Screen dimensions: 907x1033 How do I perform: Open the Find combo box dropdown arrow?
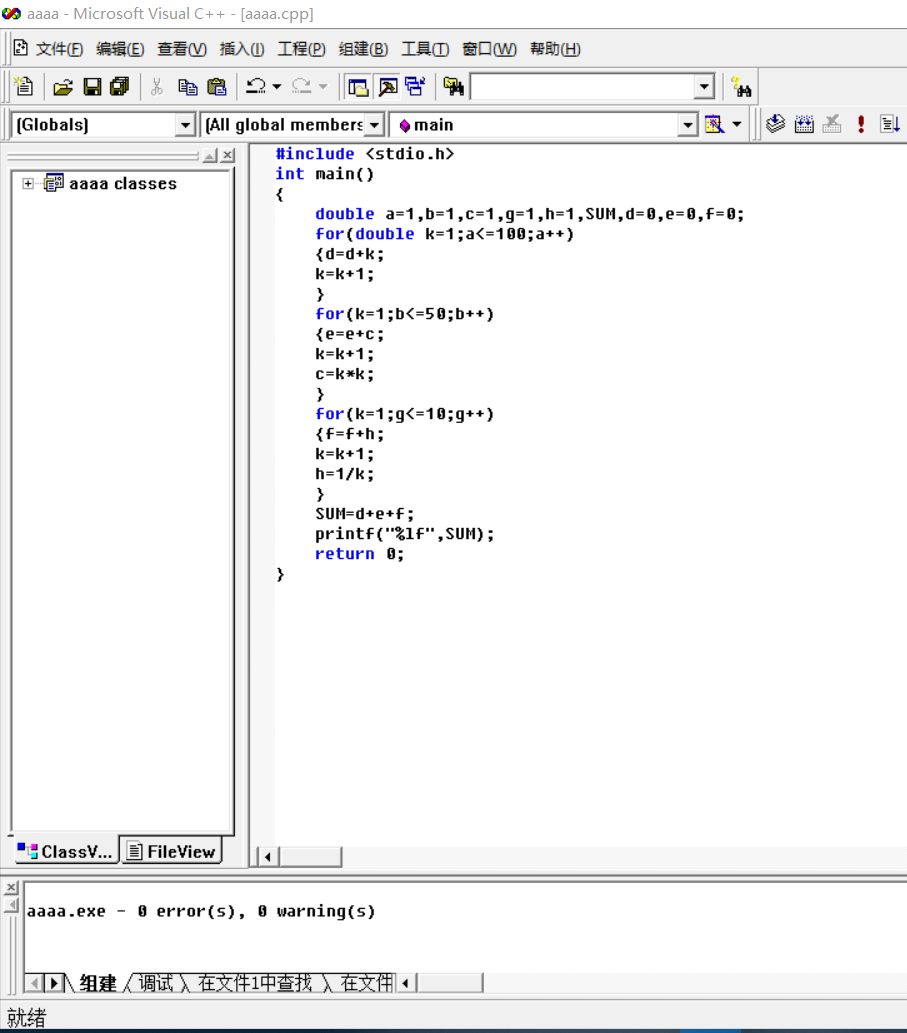(x=704, y=87)
